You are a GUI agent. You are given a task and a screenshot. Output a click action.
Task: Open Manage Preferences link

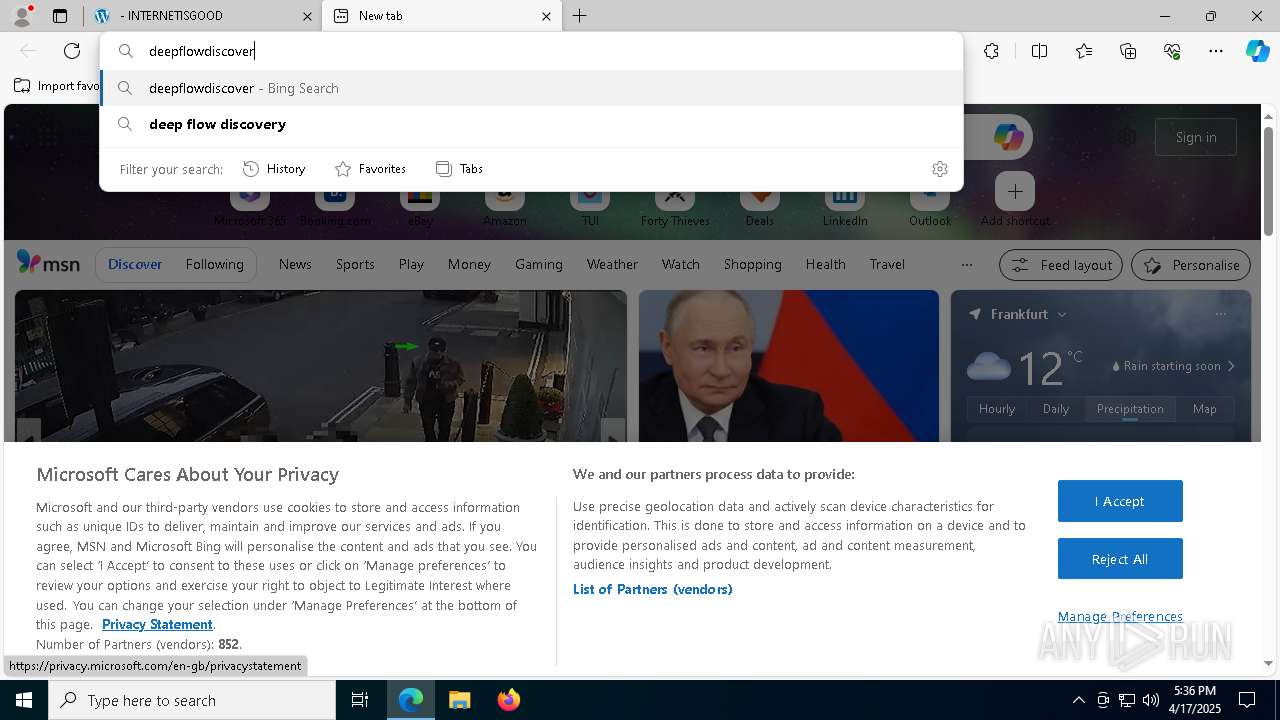[x=1120, y=616]
